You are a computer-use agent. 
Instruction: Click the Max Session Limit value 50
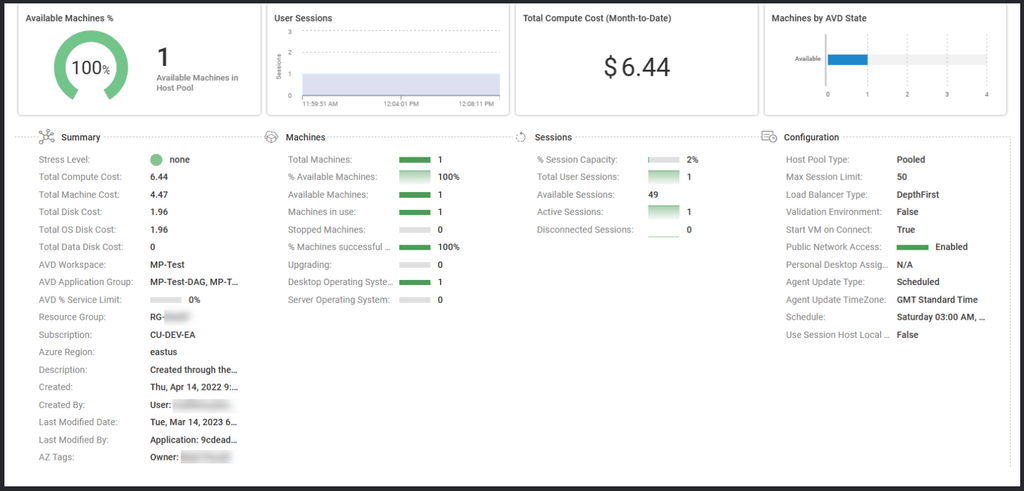pyautogui.click(x=902, y=177)
